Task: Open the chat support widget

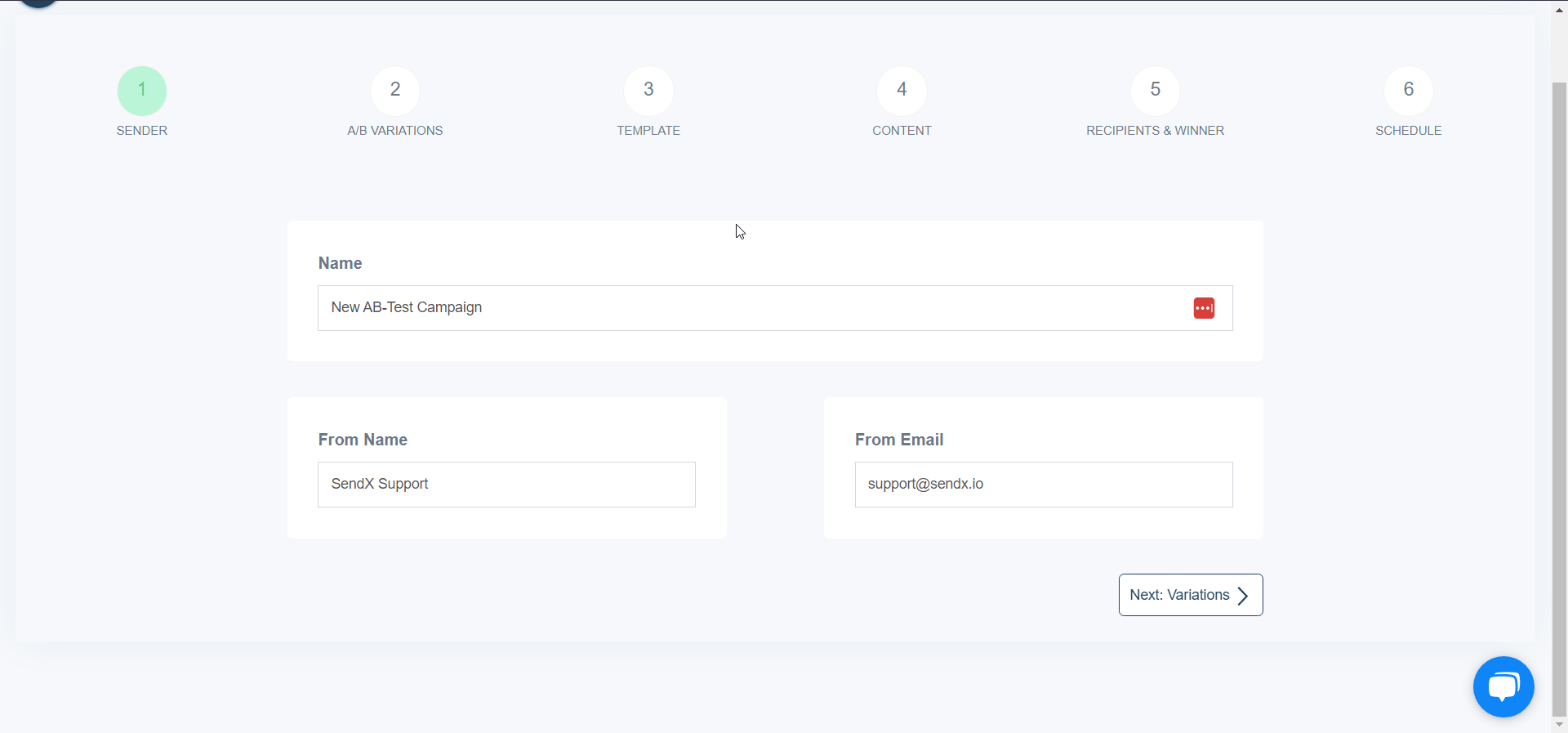Action: tap(1503, 686)
